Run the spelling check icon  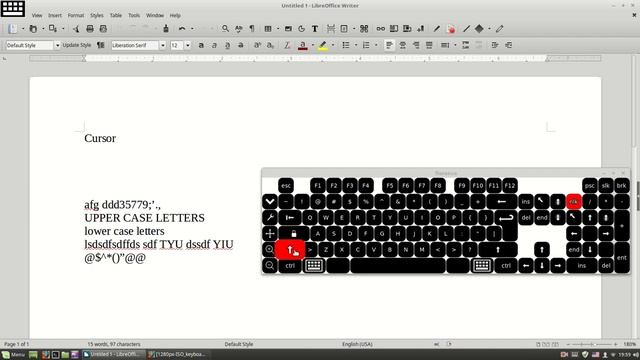(x=239, y=29)
